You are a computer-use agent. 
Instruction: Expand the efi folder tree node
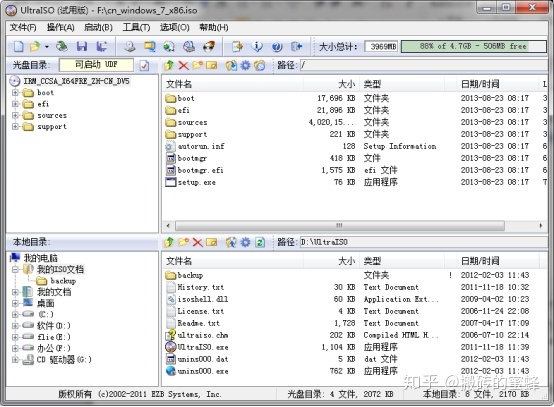click(x=15, y=104)
